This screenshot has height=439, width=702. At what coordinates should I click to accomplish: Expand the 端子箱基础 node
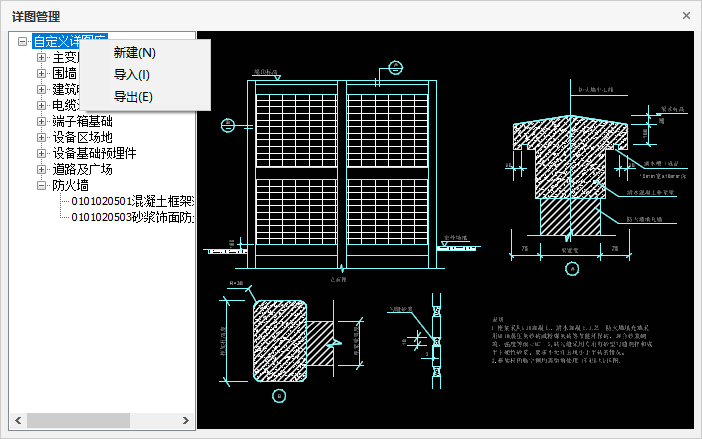point(42,122)
